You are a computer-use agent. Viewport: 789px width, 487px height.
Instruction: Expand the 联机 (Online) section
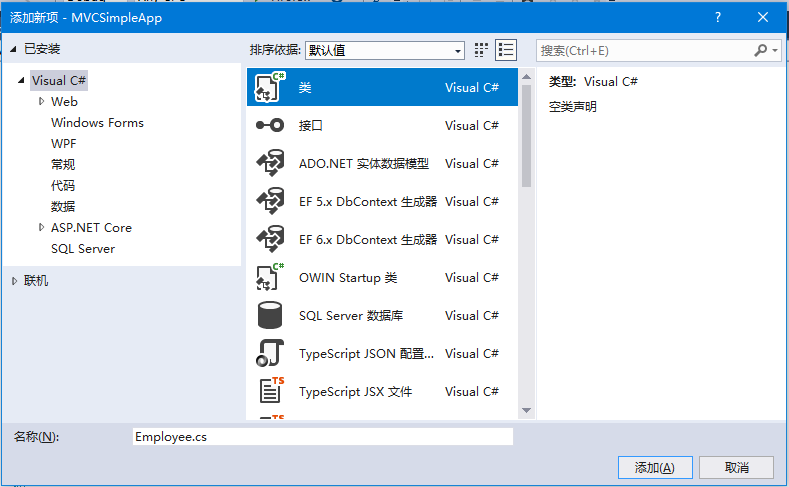(14, 281)
